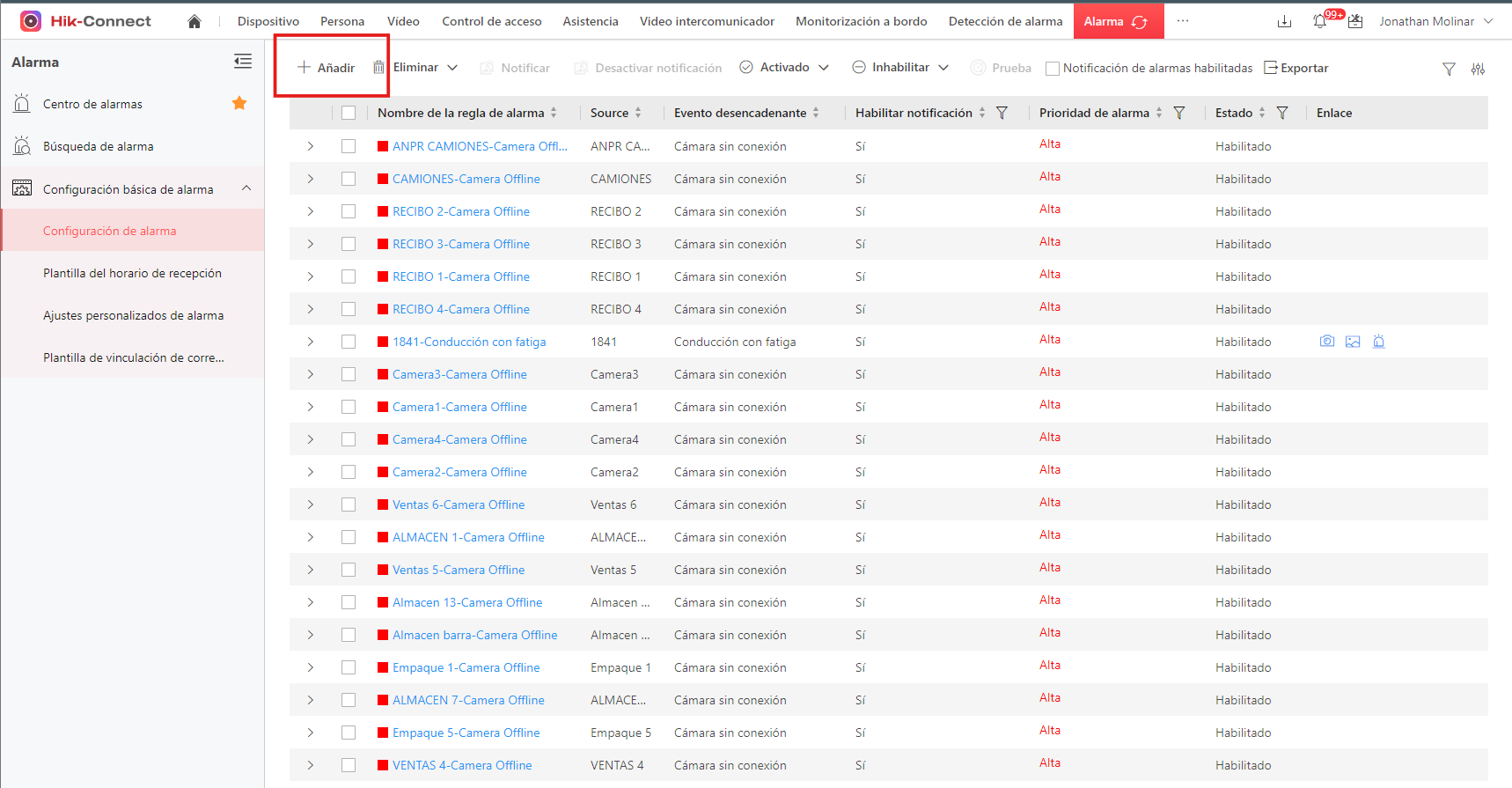
Task: Go to the home icon
Action: pyautogui.click(x=195, y=21)
